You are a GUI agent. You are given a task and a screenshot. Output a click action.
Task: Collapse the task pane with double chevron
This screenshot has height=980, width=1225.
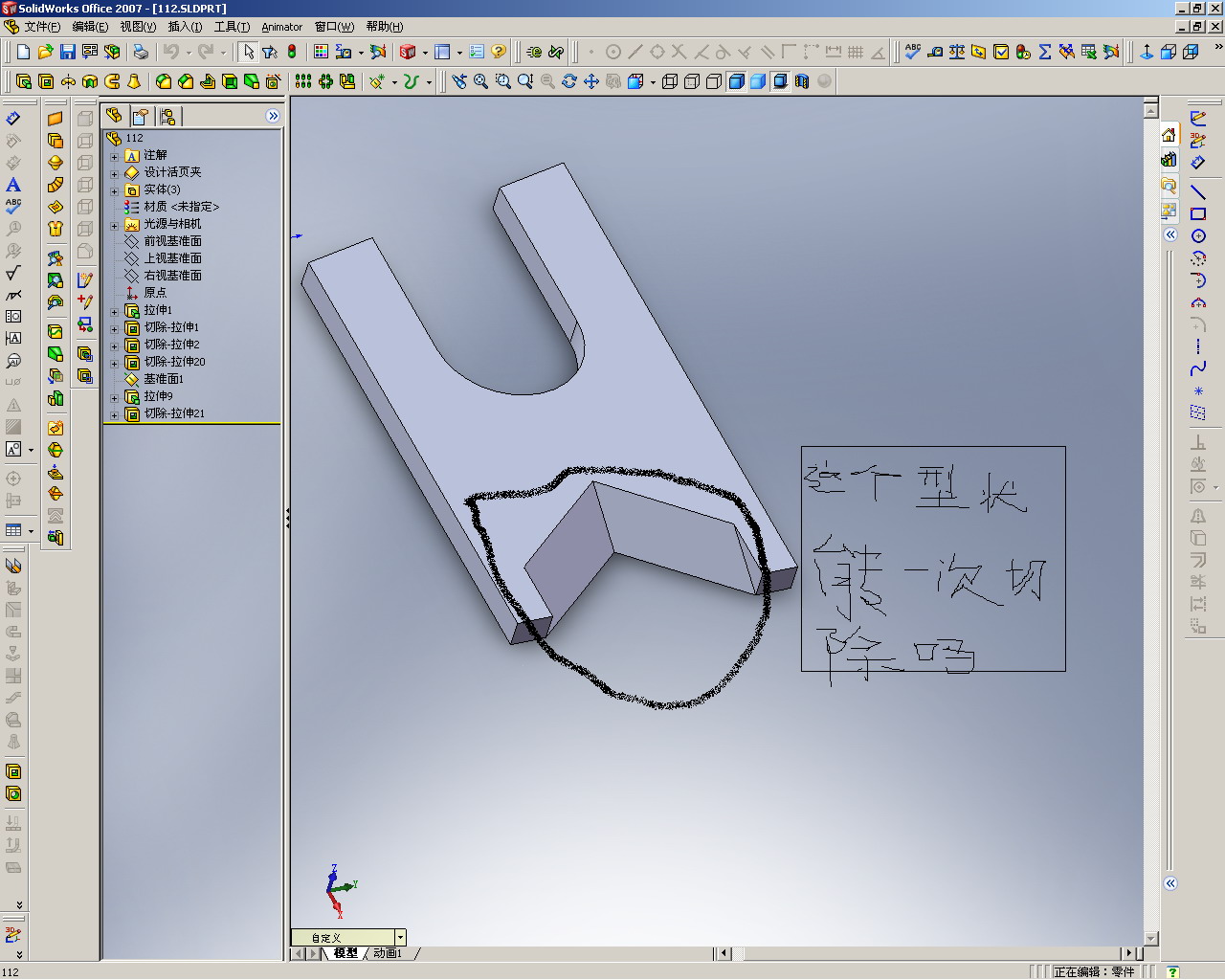(1170, 234)
